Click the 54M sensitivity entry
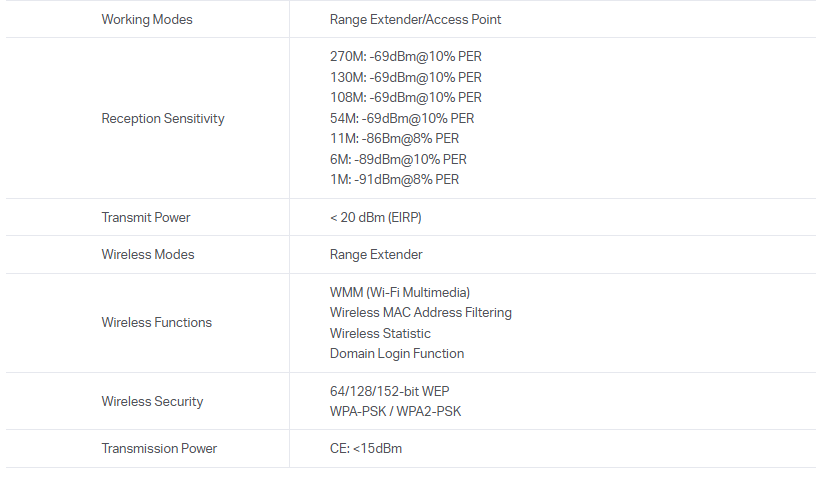The height and width of the screenshot is (484, 833). pos(401,118)
